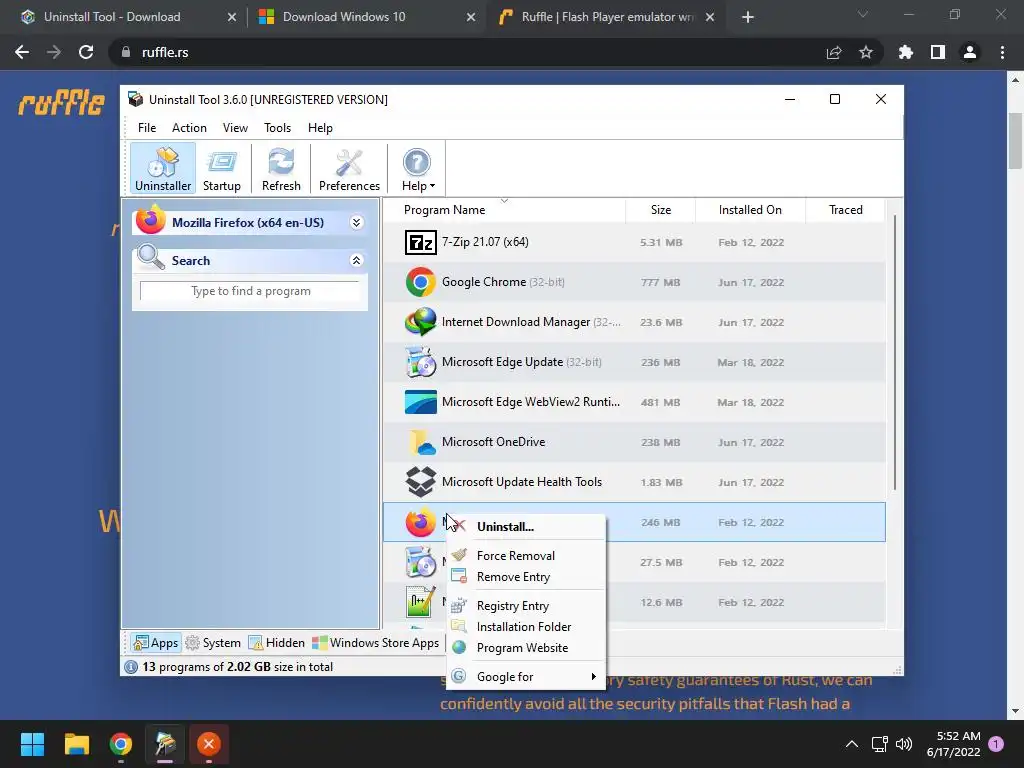Open File Explorer from the taskbar

[x=76, y=744]
